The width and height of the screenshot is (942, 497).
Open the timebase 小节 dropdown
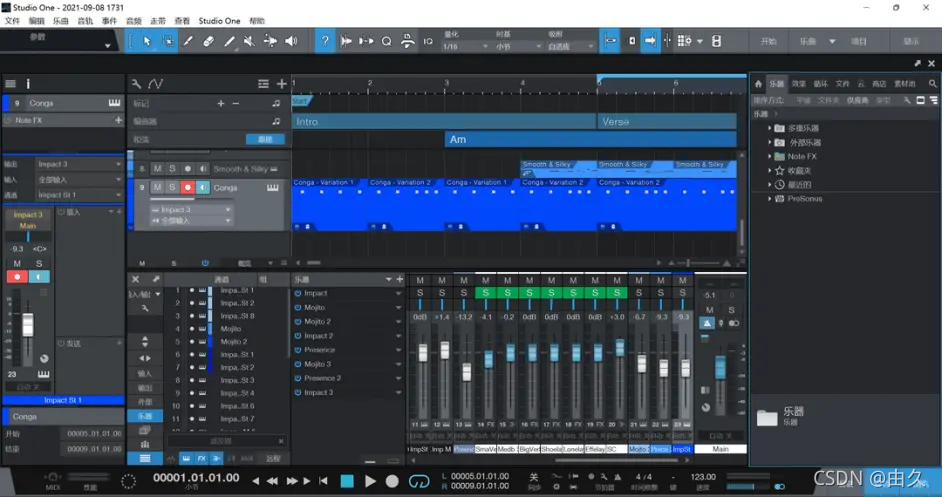coord(518,46)
